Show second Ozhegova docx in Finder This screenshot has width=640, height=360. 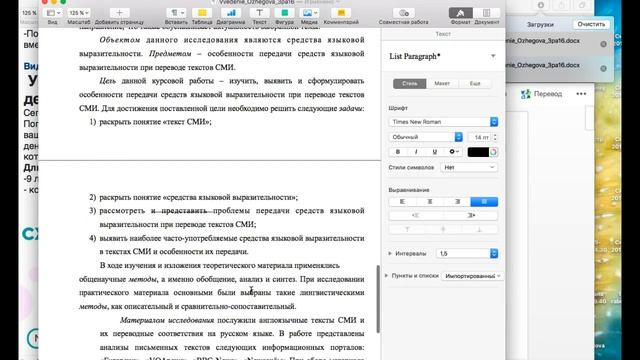pos(603,69)
